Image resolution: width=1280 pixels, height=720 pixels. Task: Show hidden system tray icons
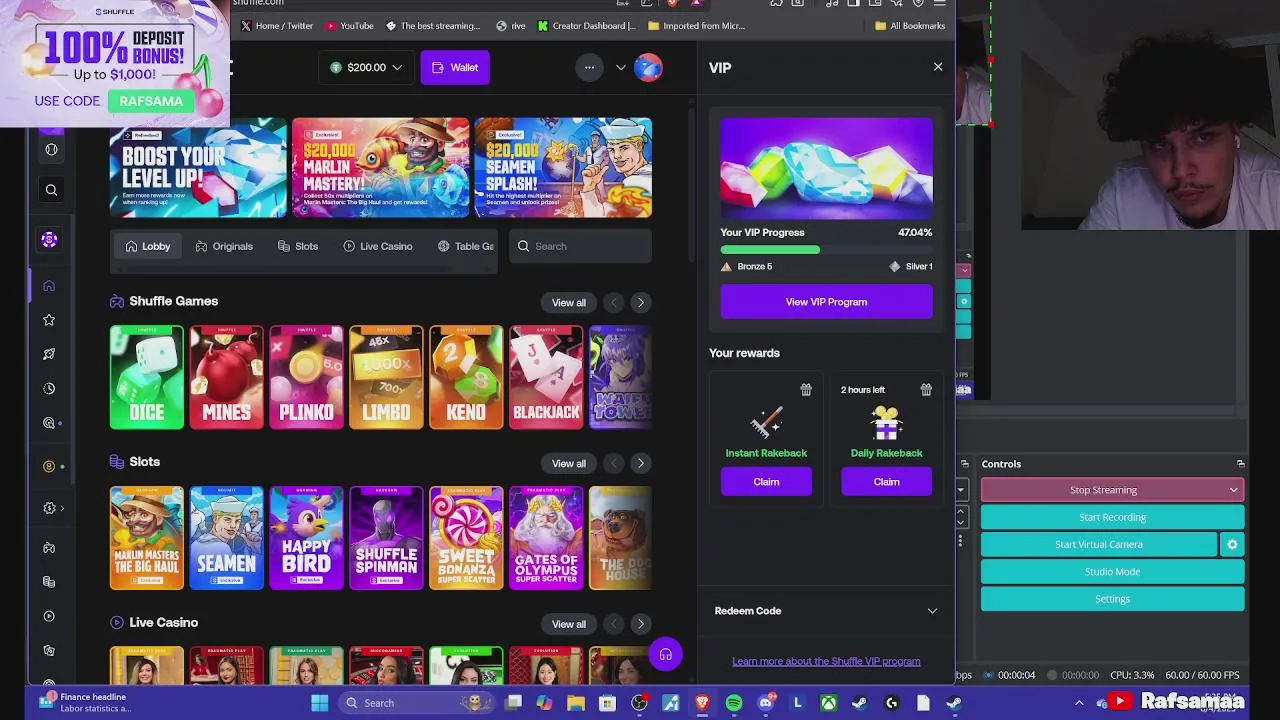coord(1079,703)
